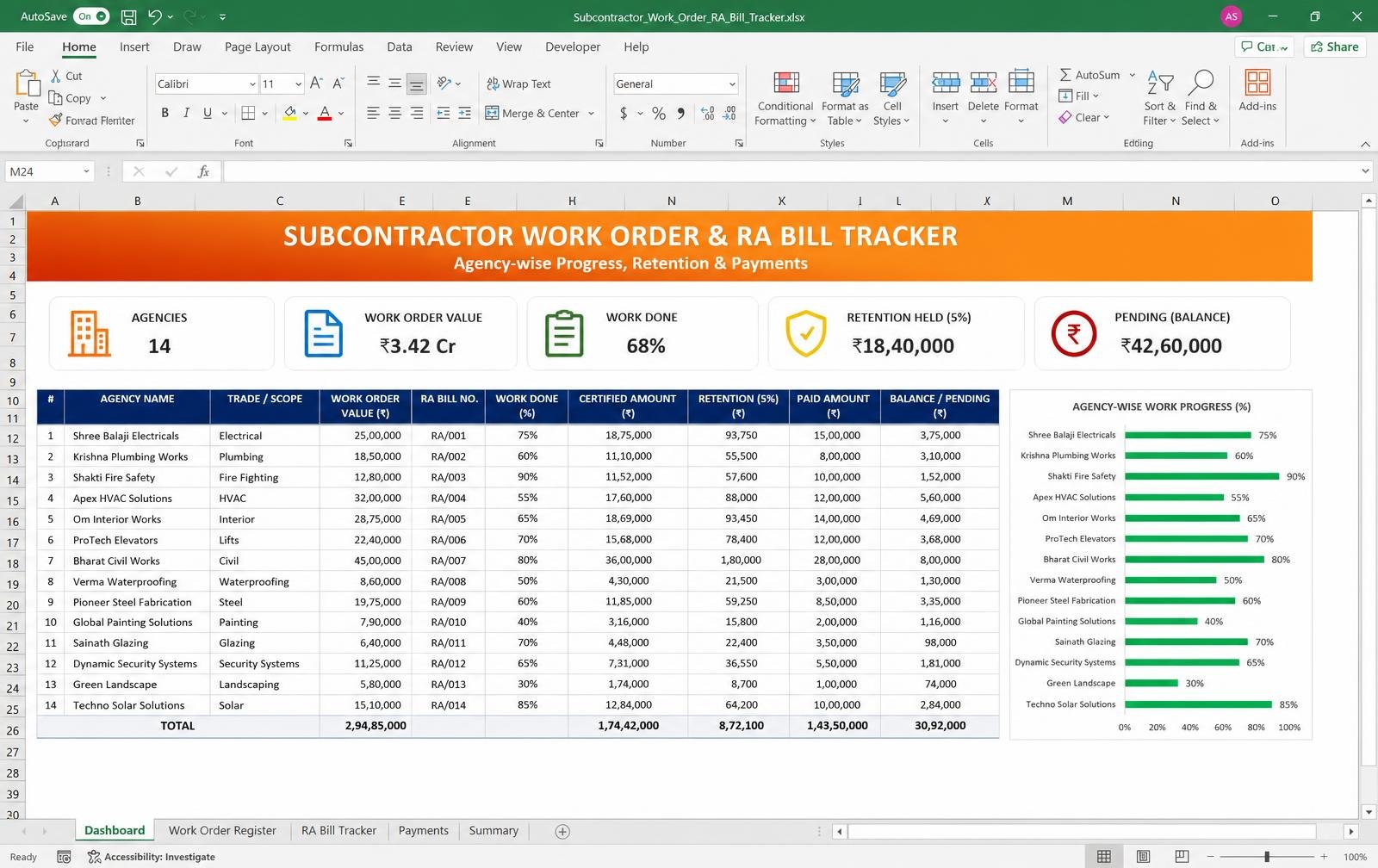Open the Add-ins icon

(x=1257, y=83)
